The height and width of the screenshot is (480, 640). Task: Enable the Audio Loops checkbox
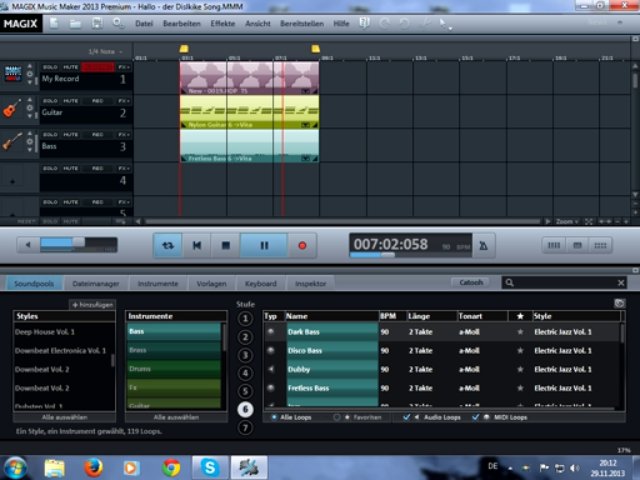(406, 417)
